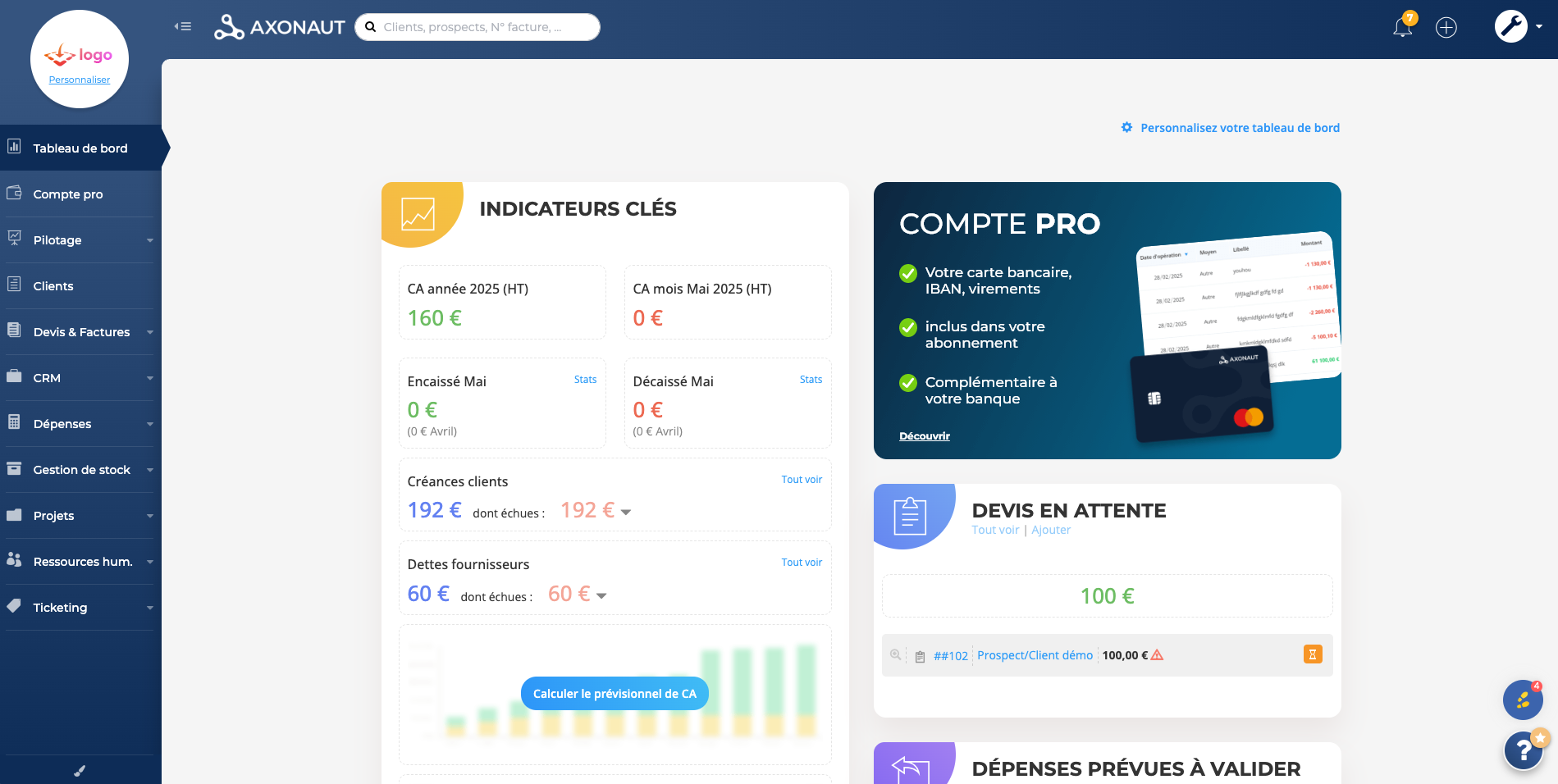Open Prospect/Client démo link
Viewport: 1558px width, 784px height.
pyautogui.click(x=1035, y=655)
